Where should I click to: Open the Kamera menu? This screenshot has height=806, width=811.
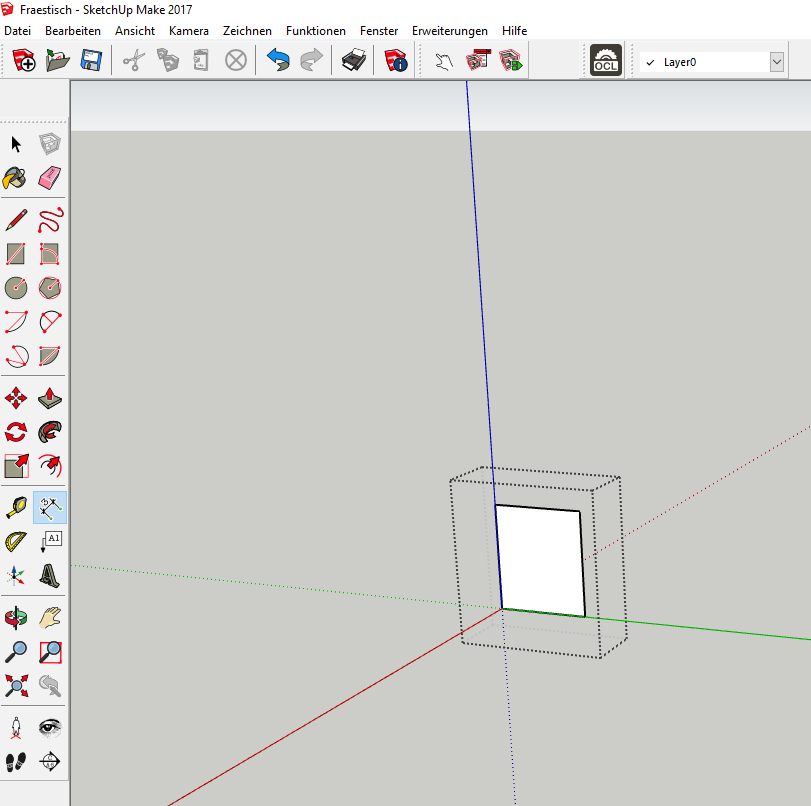coord(188,31)
